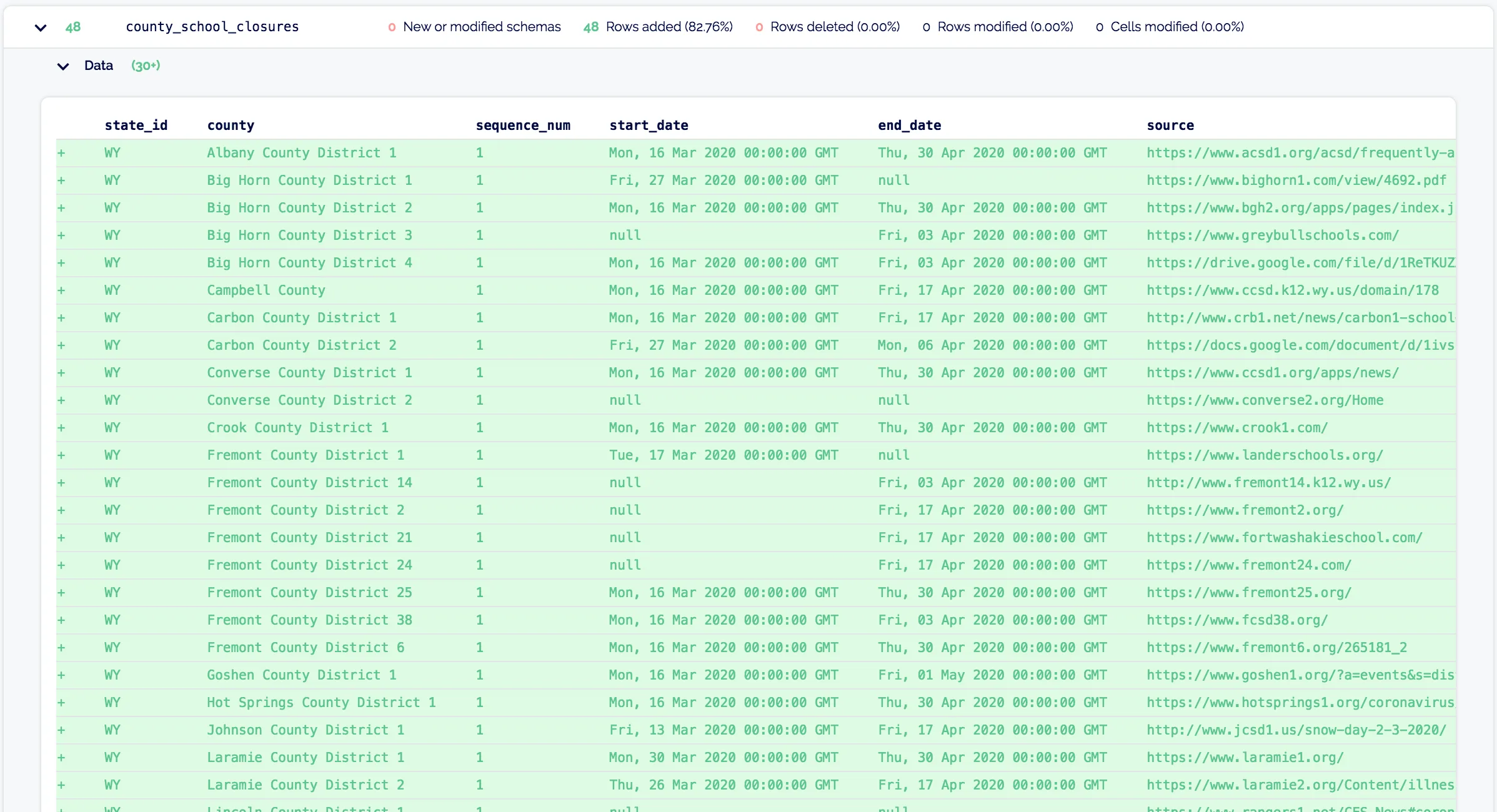Click the plus icon on Campbell County row
This screenshot has width=1497, height=812.
[x=61, y=290]
